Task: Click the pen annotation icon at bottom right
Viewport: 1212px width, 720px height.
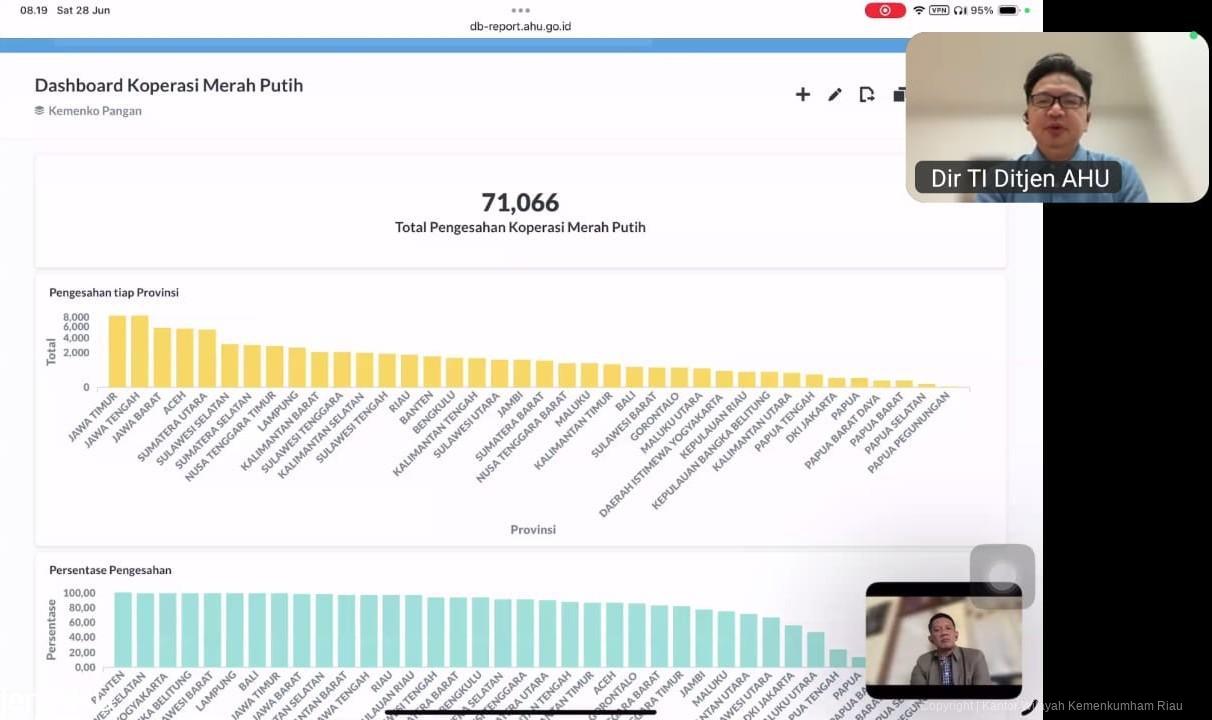Action: pyautogui.click(x=1028, y=707)
